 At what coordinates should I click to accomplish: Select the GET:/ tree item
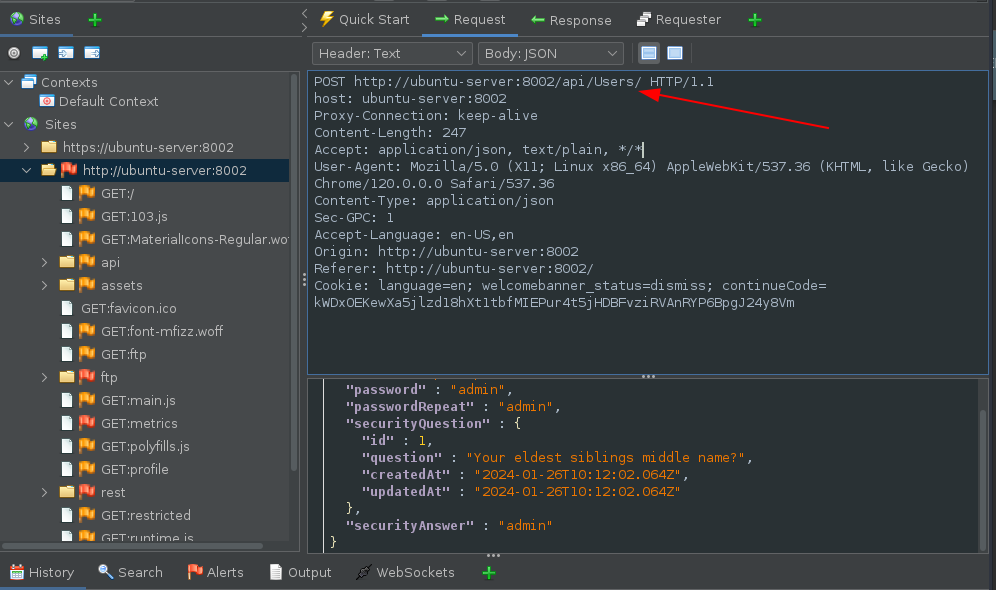(x=118, y=193)
